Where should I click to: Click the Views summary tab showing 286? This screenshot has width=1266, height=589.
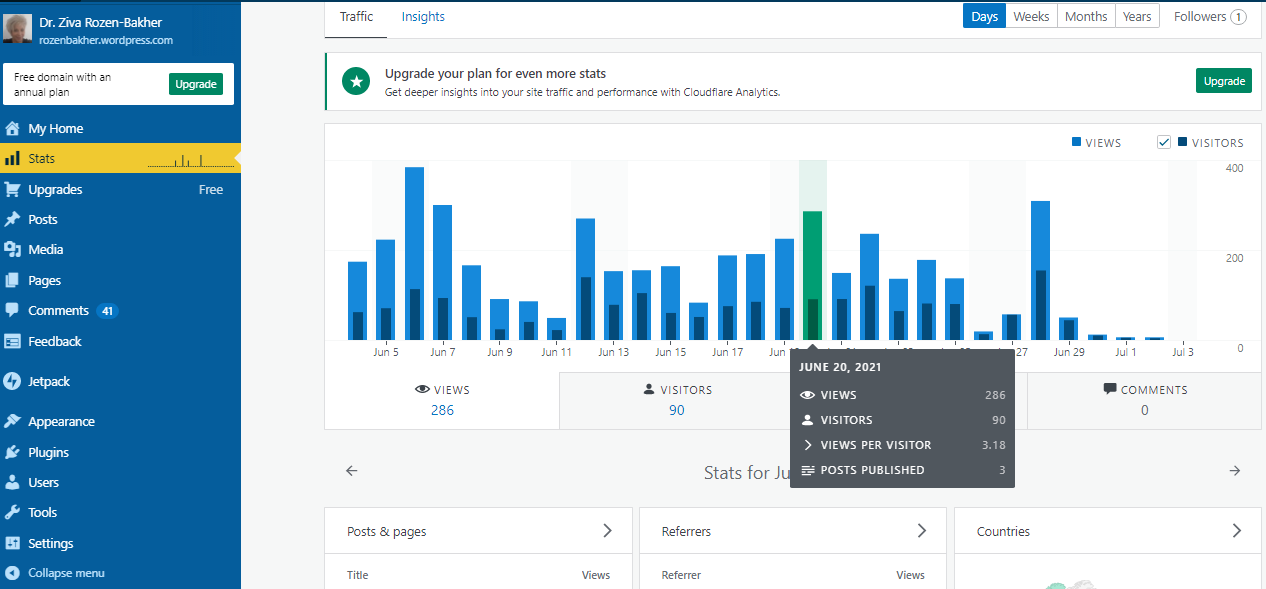click(x=442, y=400)
